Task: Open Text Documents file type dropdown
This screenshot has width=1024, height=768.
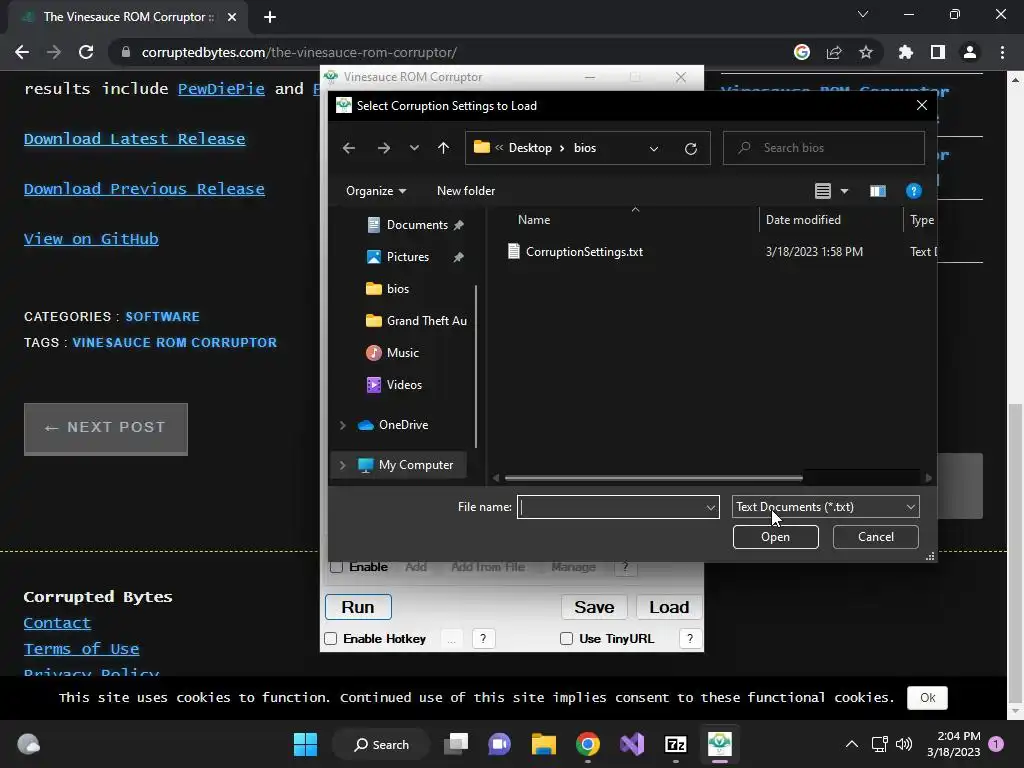Action: click(x=825, y=507)
